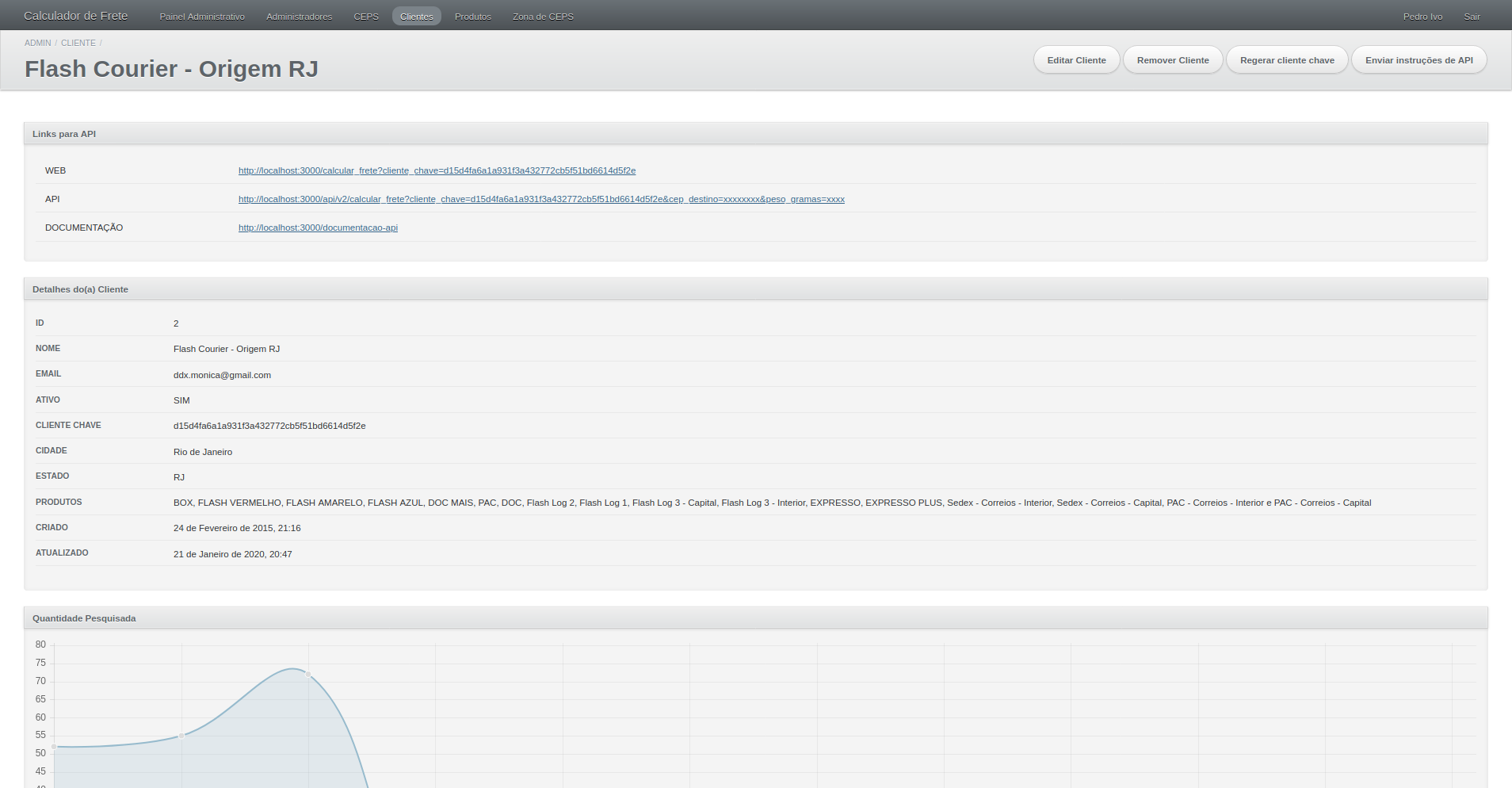Select the Clientes tab in navbar

tap(416, 17)
